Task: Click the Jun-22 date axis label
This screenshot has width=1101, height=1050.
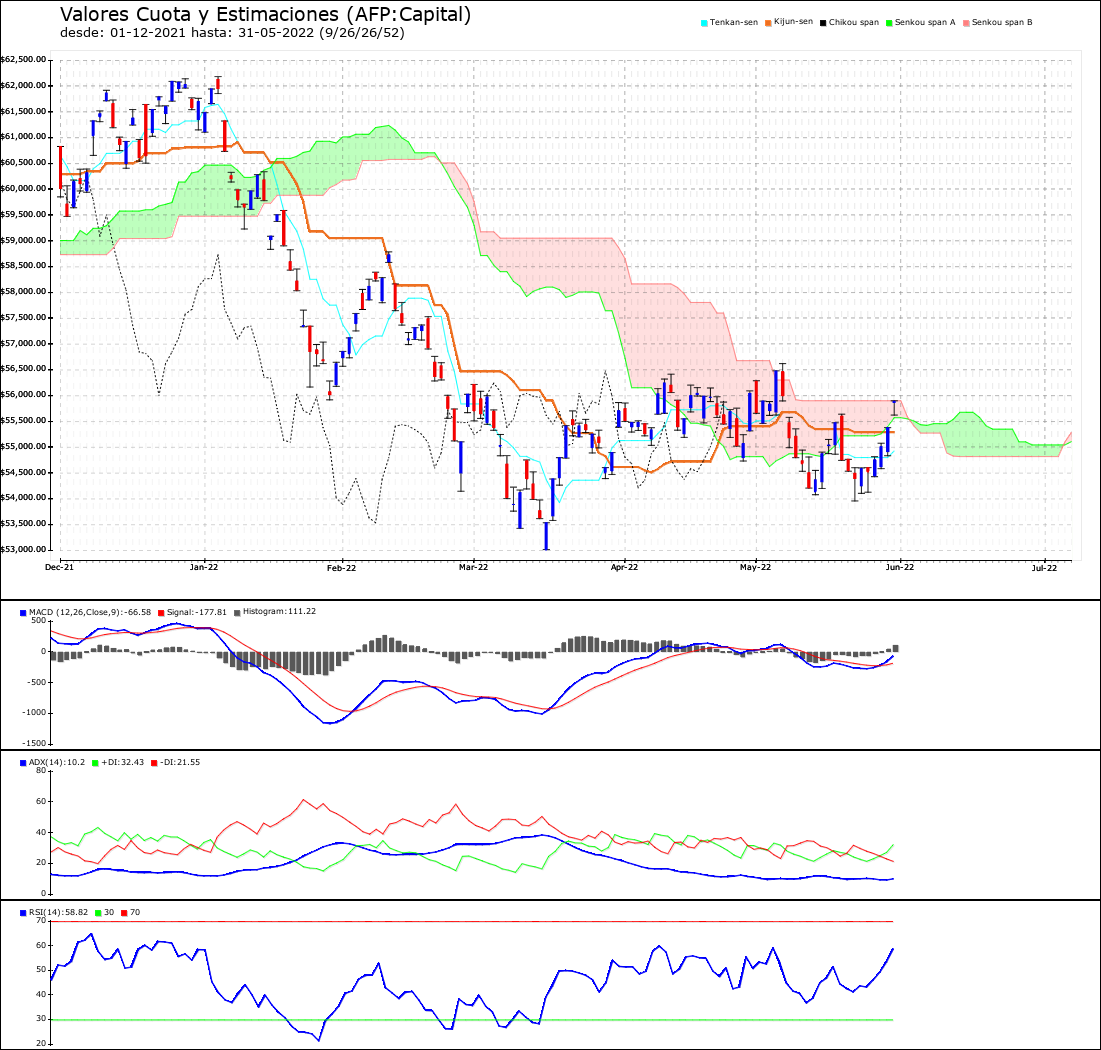Action: pos(899,567)
